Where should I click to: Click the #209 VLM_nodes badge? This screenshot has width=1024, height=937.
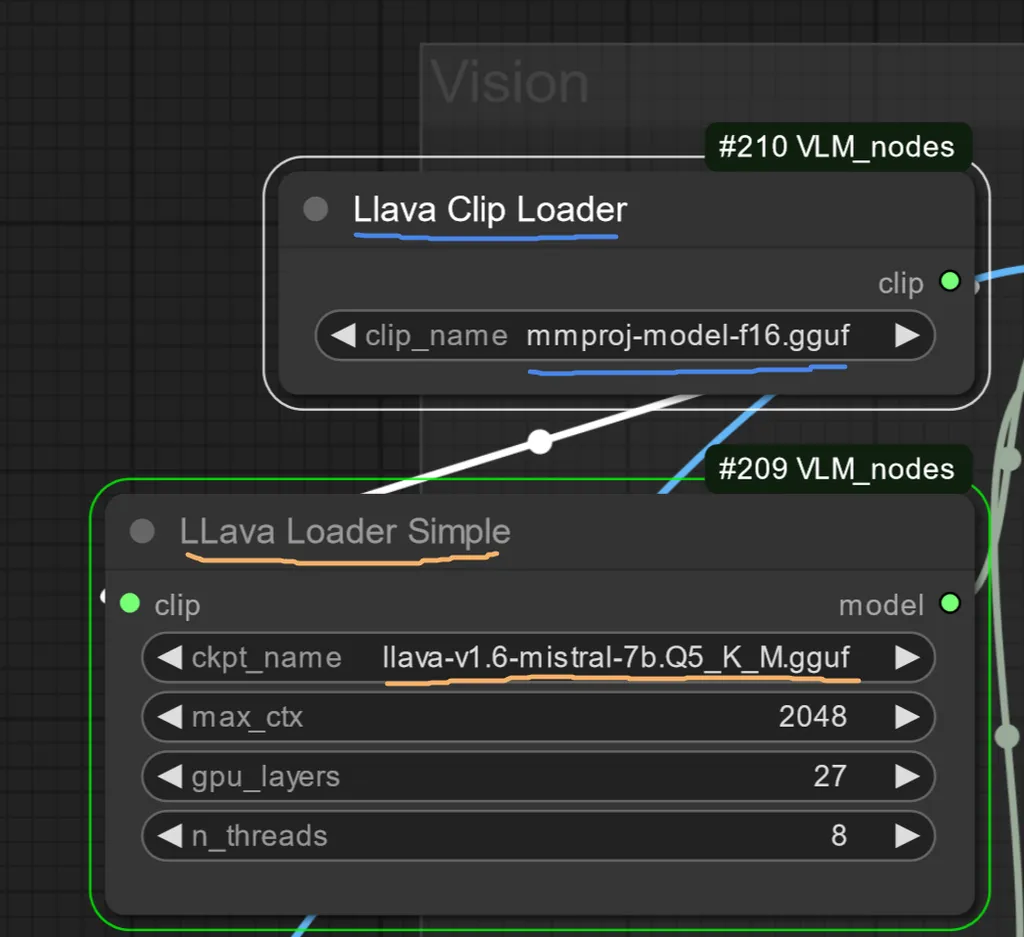pyautogui.click(x=837, y=469)
